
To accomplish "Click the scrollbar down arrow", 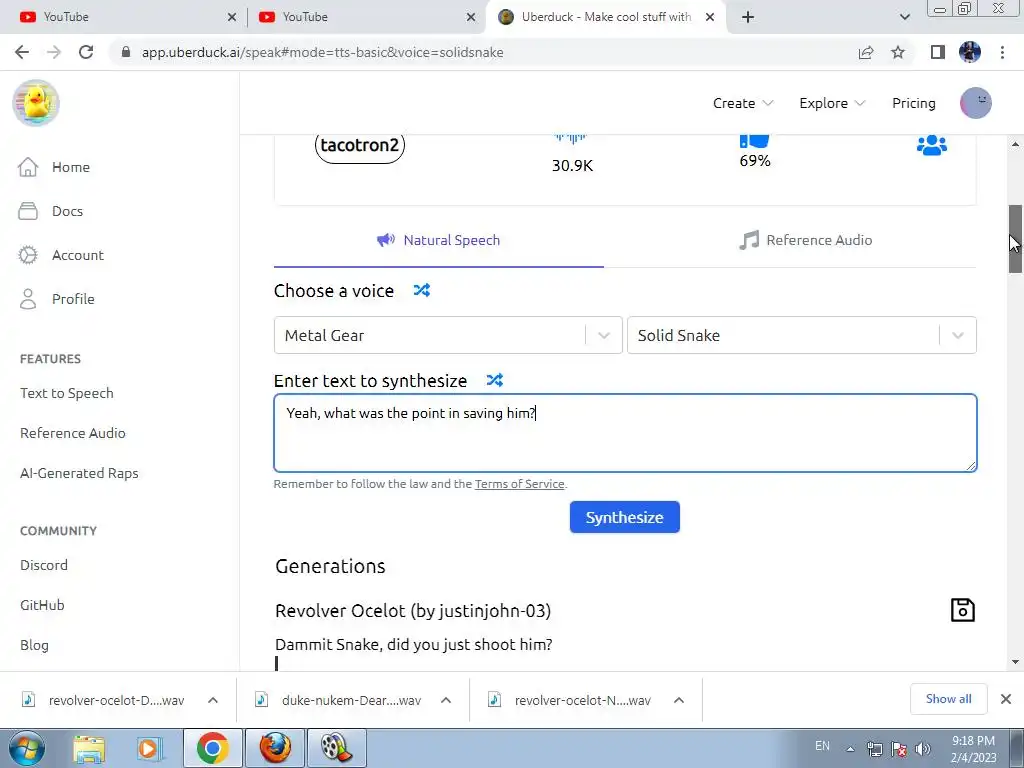I will [1015, 662].
